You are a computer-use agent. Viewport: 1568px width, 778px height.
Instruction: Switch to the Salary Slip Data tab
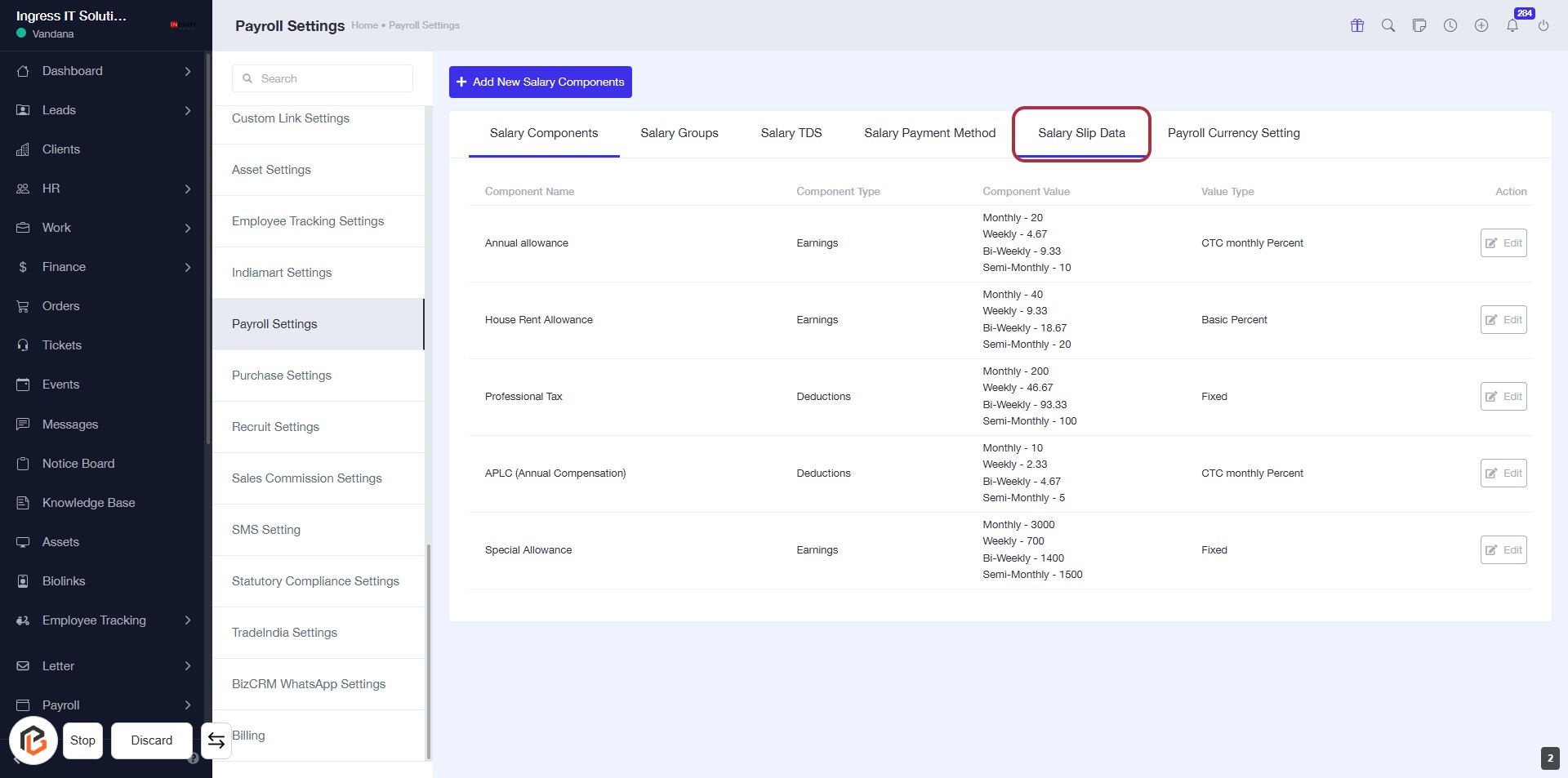tap(1081, 133)
